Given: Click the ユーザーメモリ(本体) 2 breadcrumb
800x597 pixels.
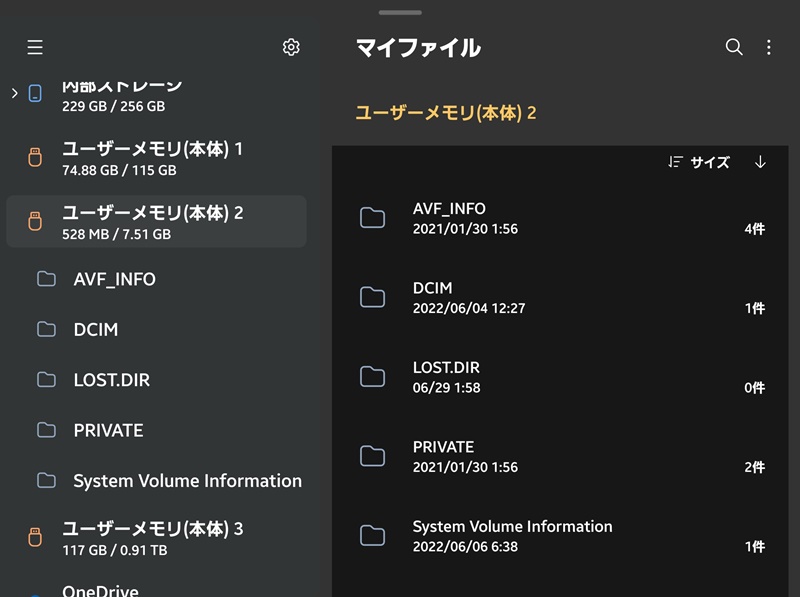Looking at the screenshot, I should click(x=446, y=113).
